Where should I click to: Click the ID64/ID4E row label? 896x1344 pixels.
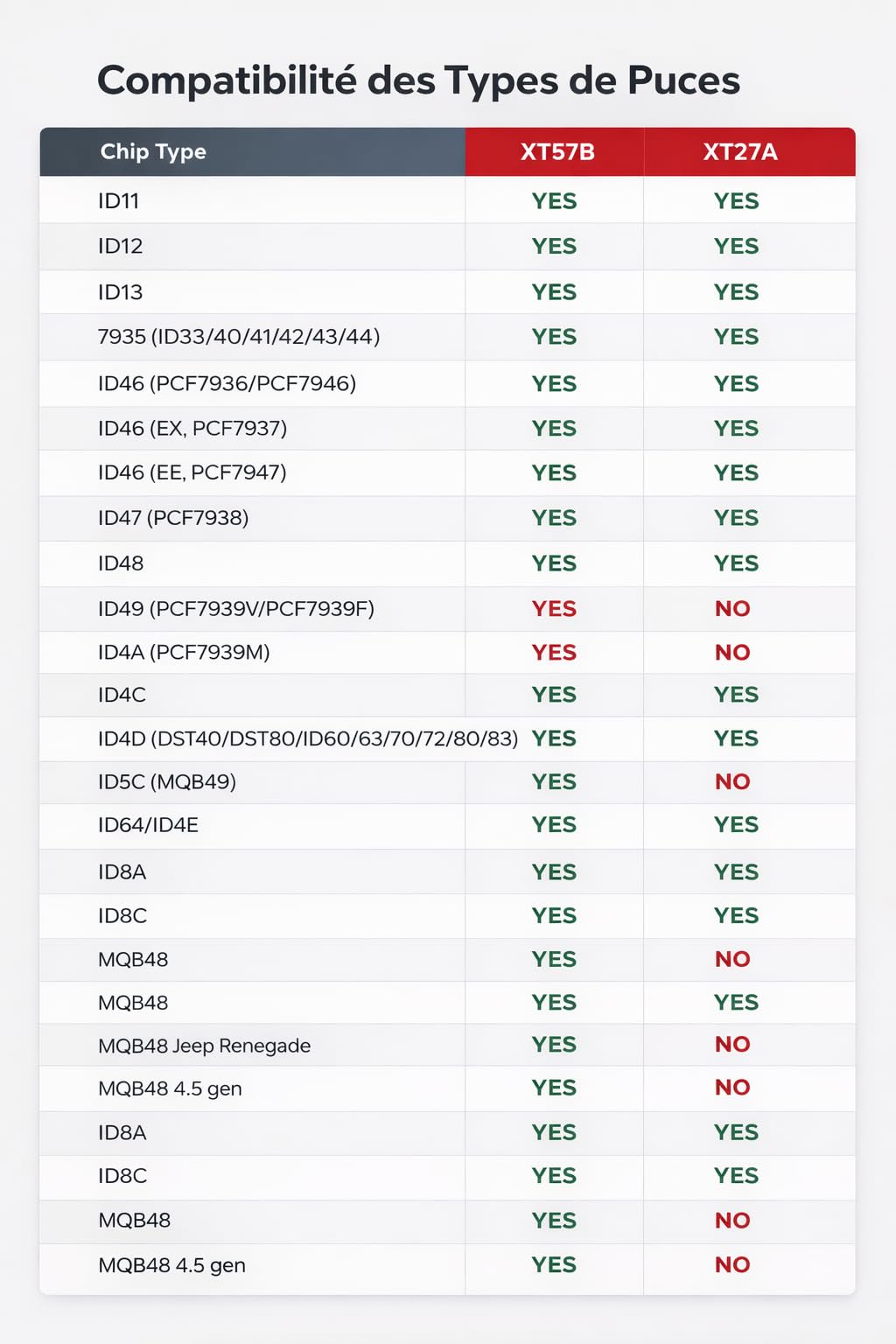point(149,825)
